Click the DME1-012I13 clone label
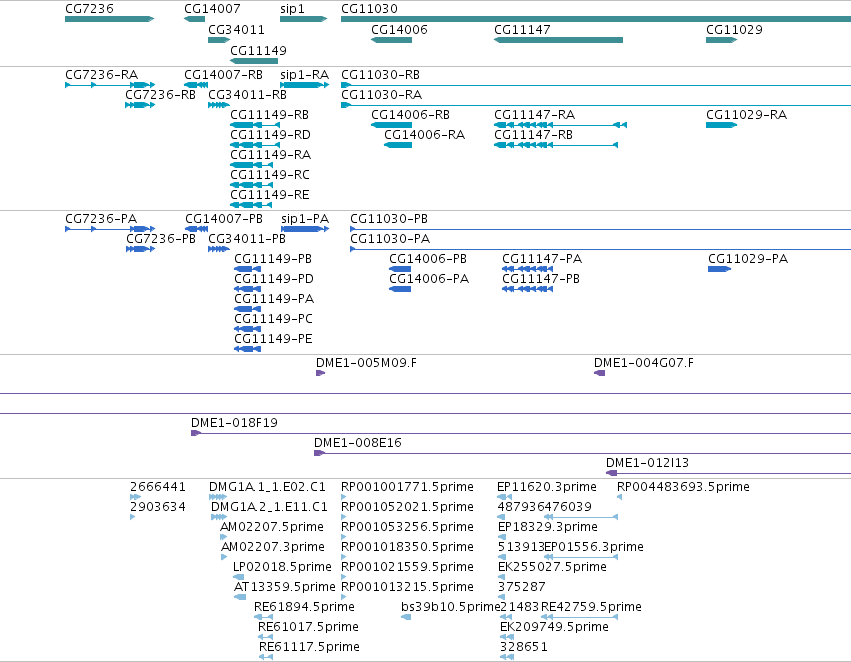Image resolution: width=851 pixels, height=662 pixels. pyautogui.click(x=647, y=463)
